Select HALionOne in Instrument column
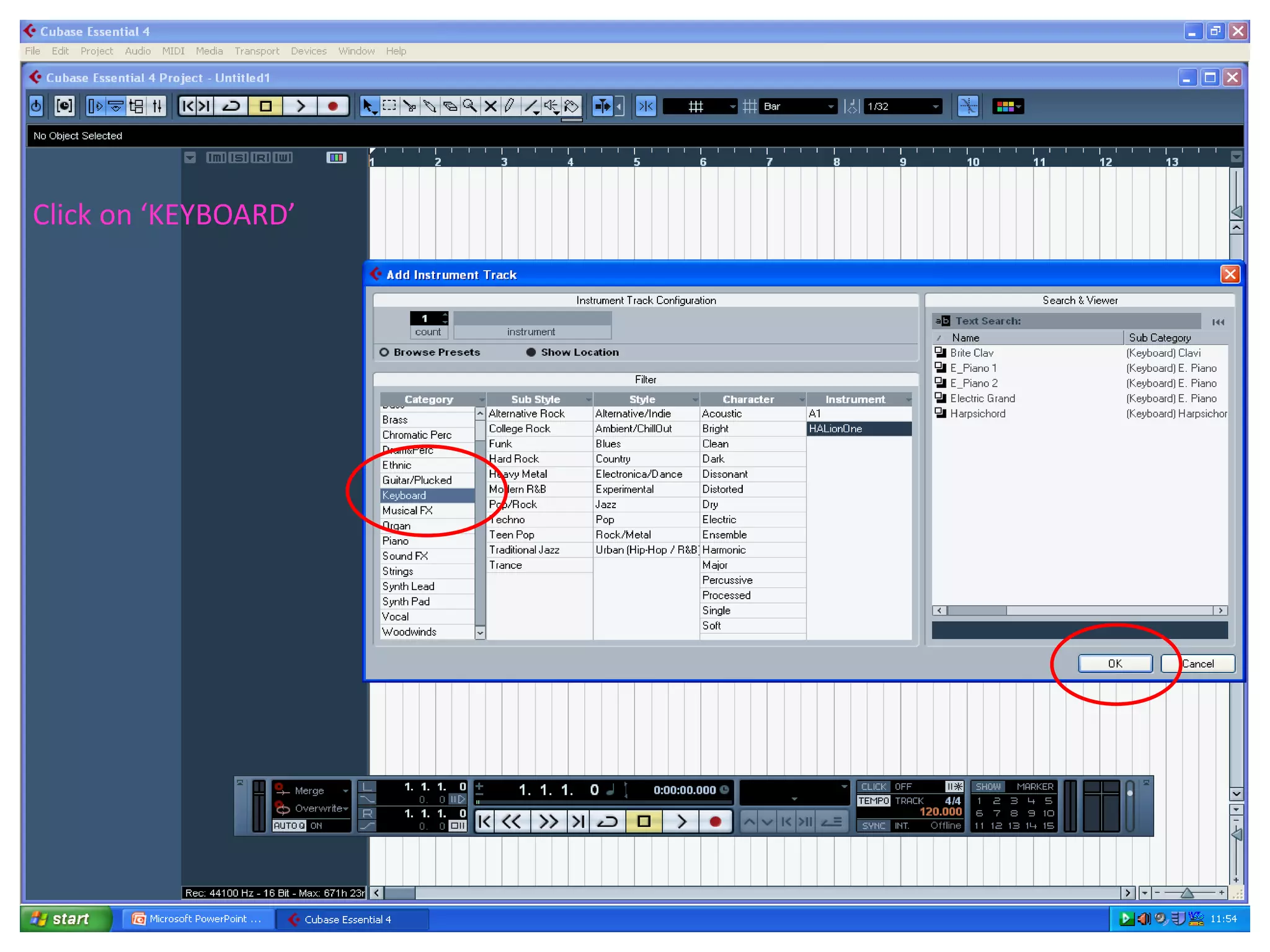The height and width of the screenshot is (952, 1270). coord(859,428)
